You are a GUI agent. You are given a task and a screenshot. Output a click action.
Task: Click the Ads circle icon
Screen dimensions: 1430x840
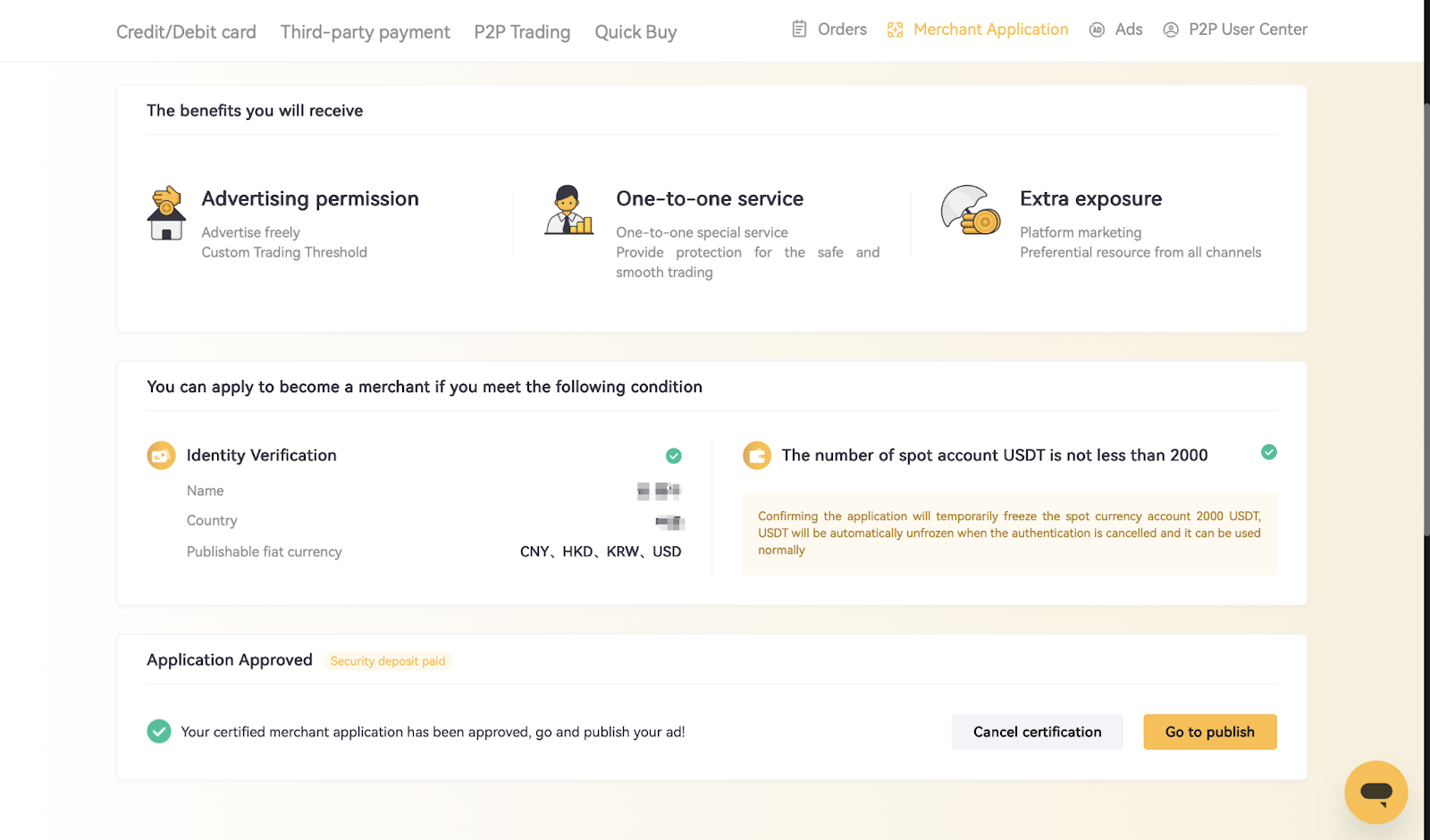pyautogui.click(x=1097, y=29)
